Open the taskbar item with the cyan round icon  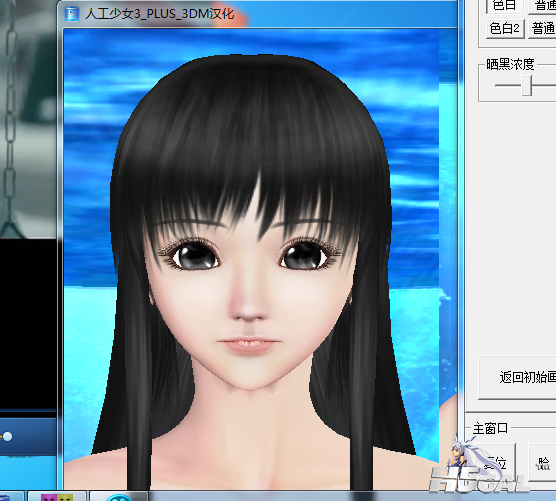(x=119, y=496)
